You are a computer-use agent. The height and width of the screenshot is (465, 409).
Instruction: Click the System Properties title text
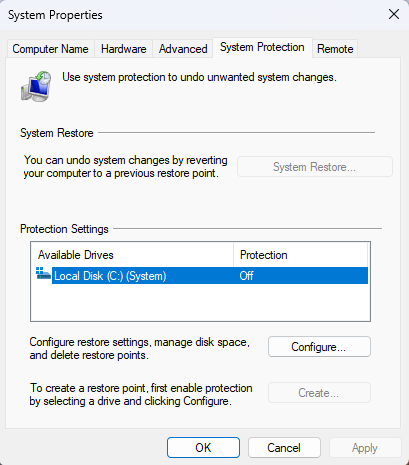(55, 15)
